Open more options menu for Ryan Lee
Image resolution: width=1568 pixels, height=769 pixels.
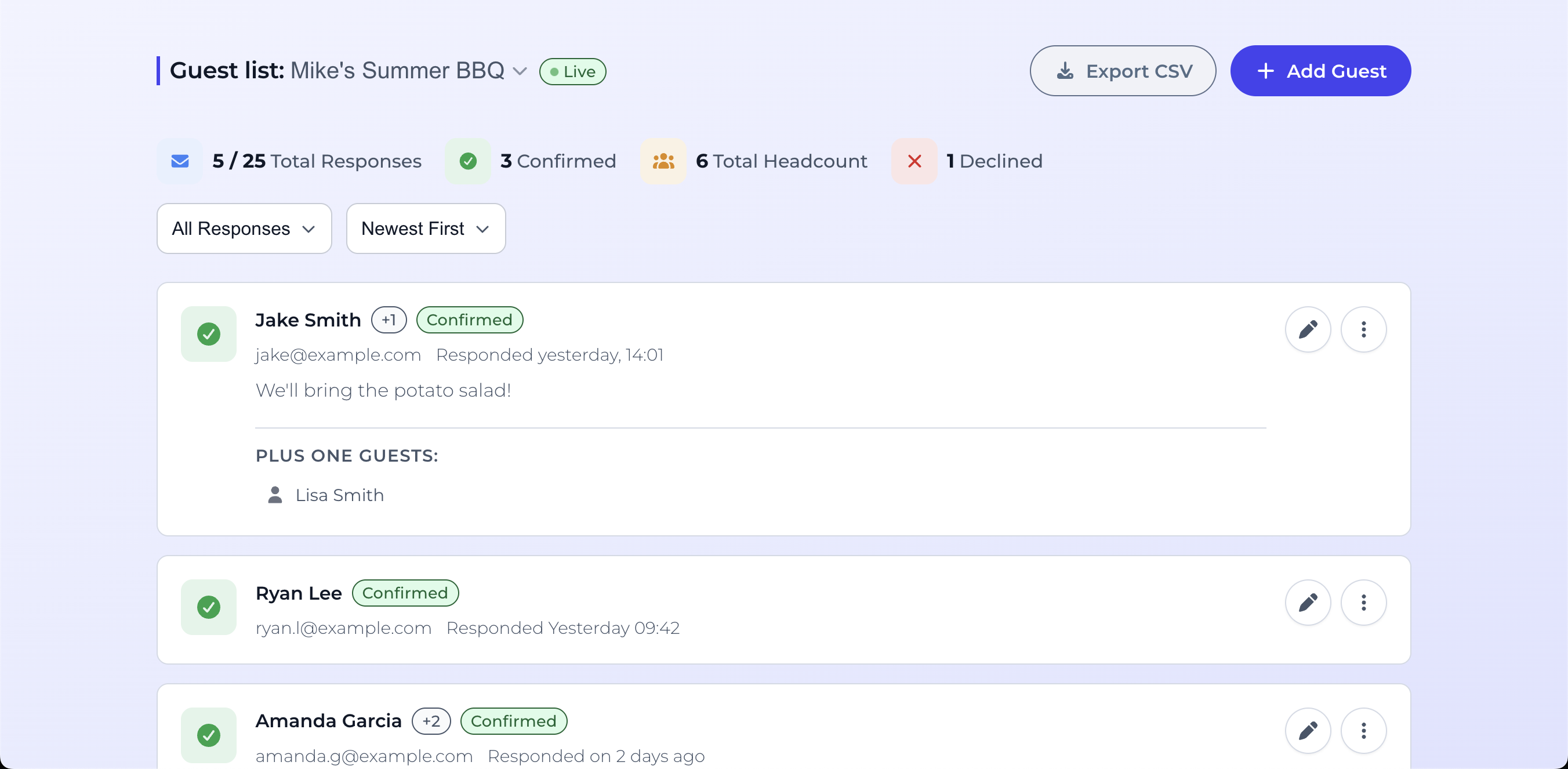[1363, 603]
